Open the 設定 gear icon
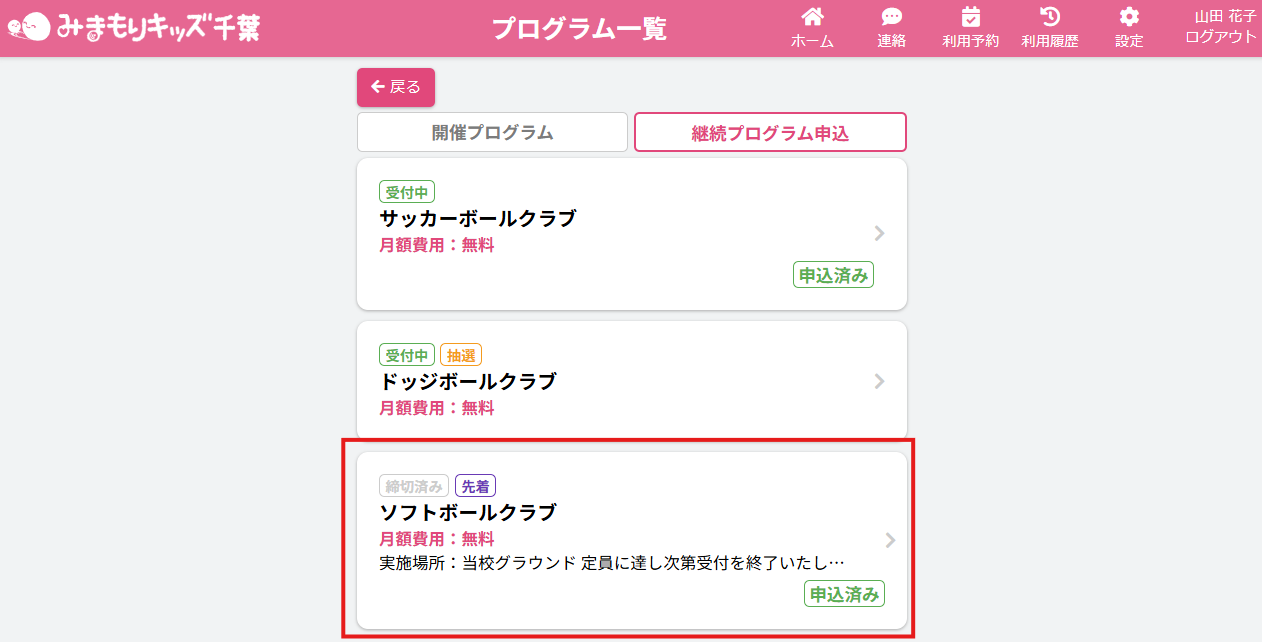Image resolution: width=1262 pixels, height=642 pixels. point(1129,17)
